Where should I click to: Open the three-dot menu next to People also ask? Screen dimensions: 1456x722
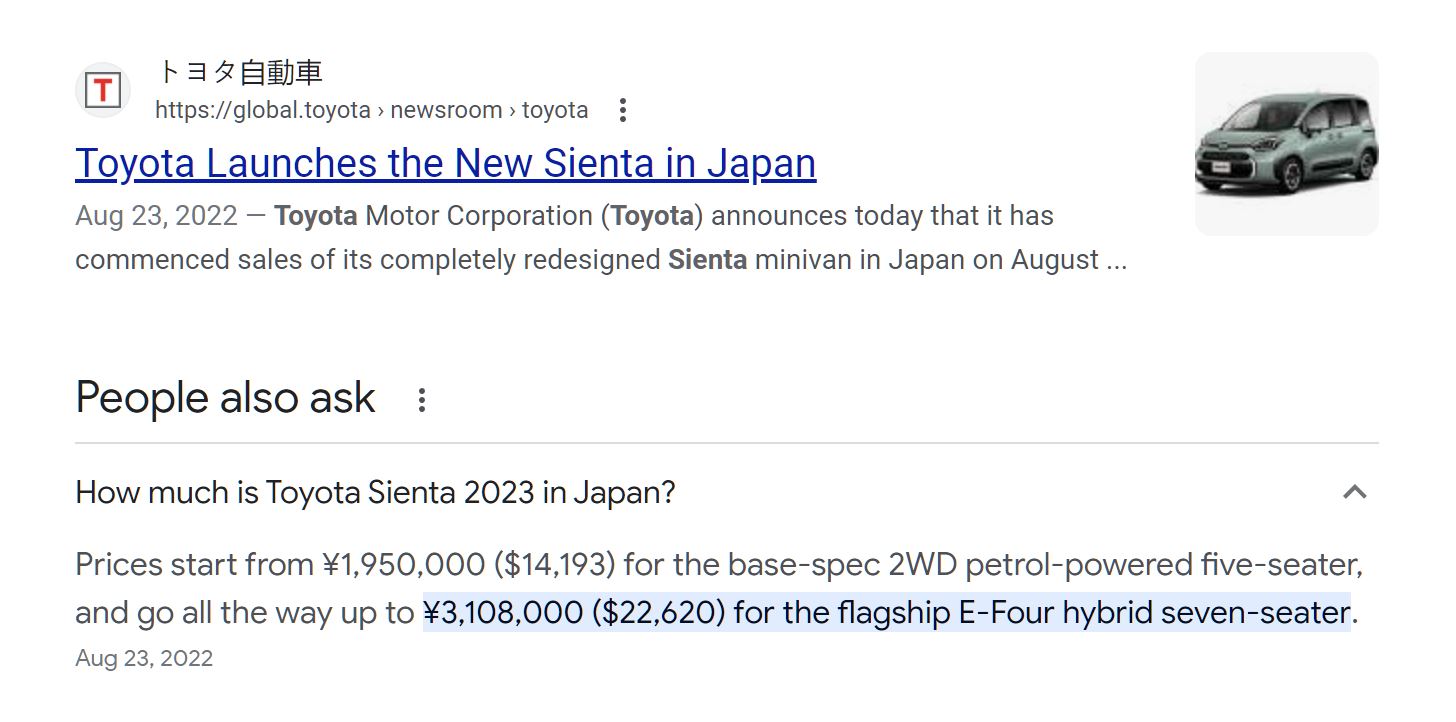[422, 400]
